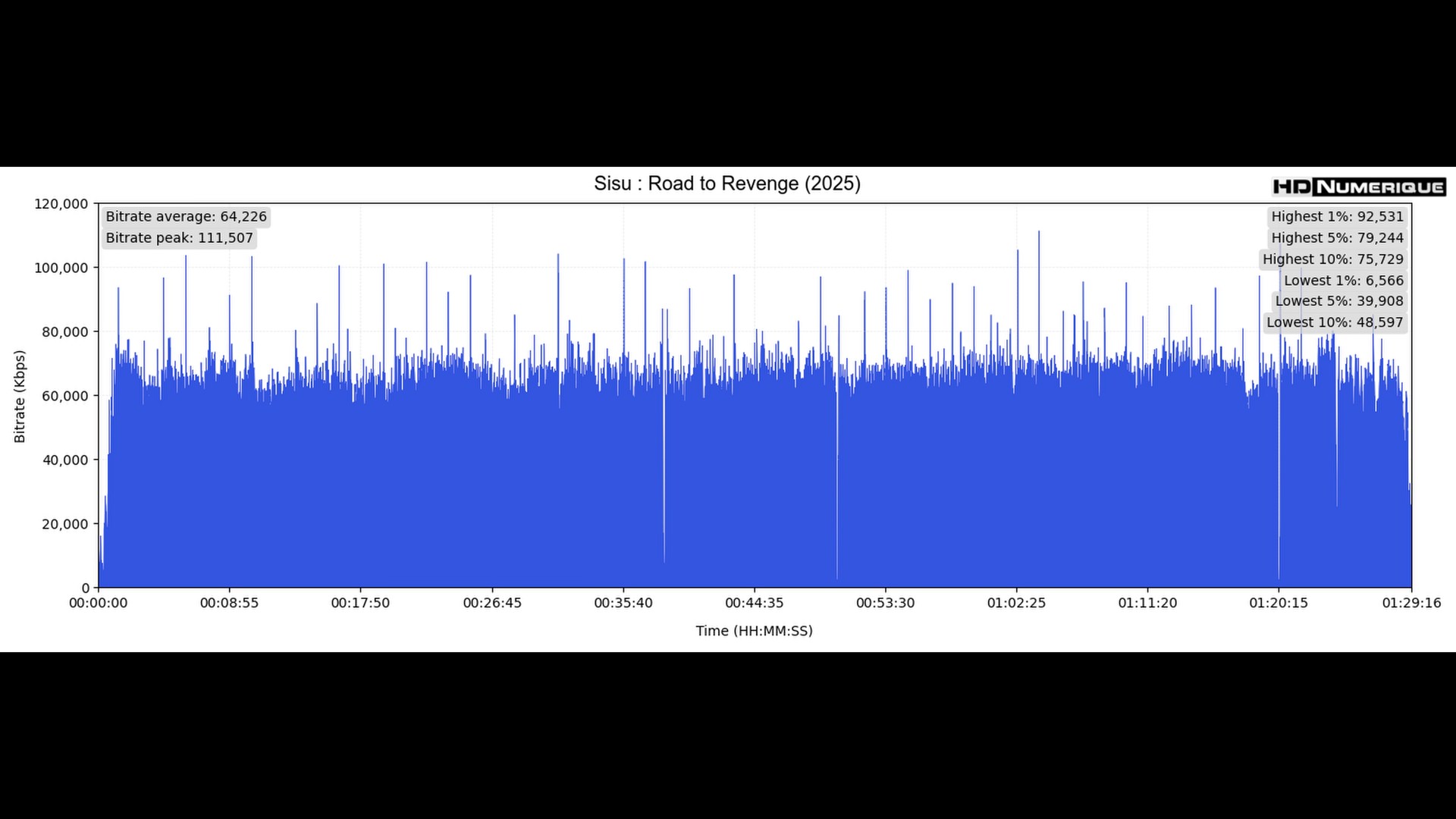Click the Lowest 1%: 6,566 stat

(x=1343, y=281)
